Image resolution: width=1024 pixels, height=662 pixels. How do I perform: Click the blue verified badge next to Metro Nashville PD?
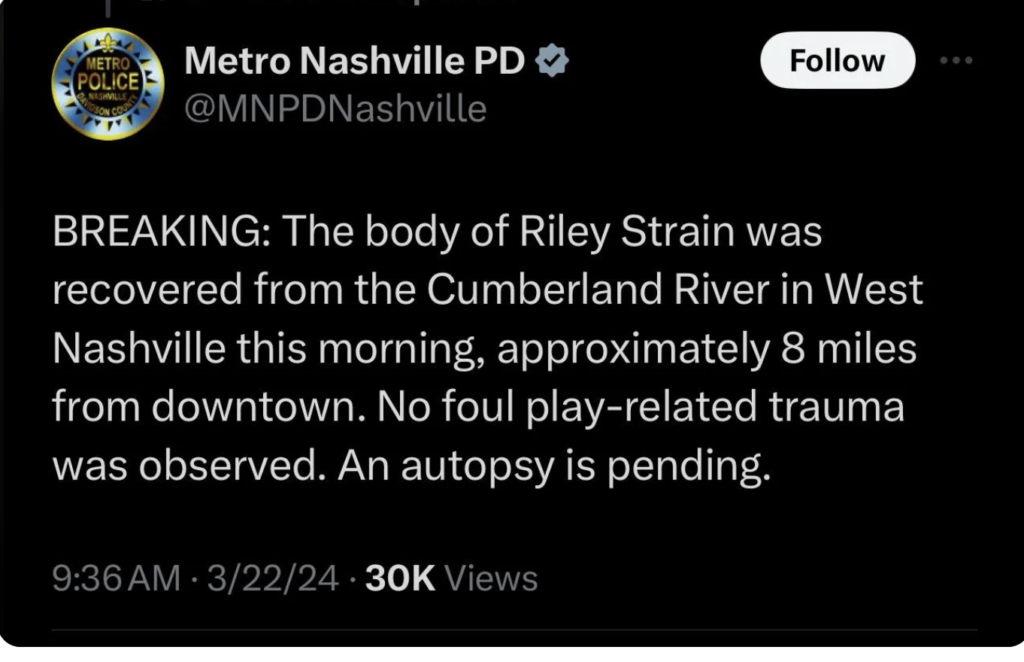pos(551,60)
